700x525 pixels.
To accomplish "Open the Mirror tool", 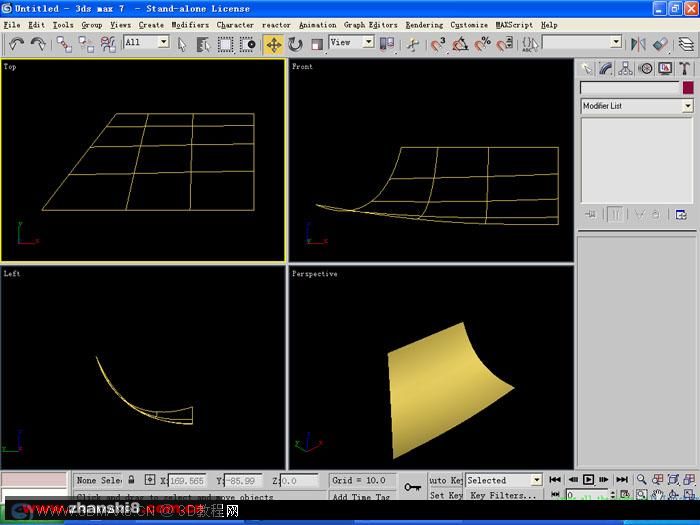I will click(638, 44).
